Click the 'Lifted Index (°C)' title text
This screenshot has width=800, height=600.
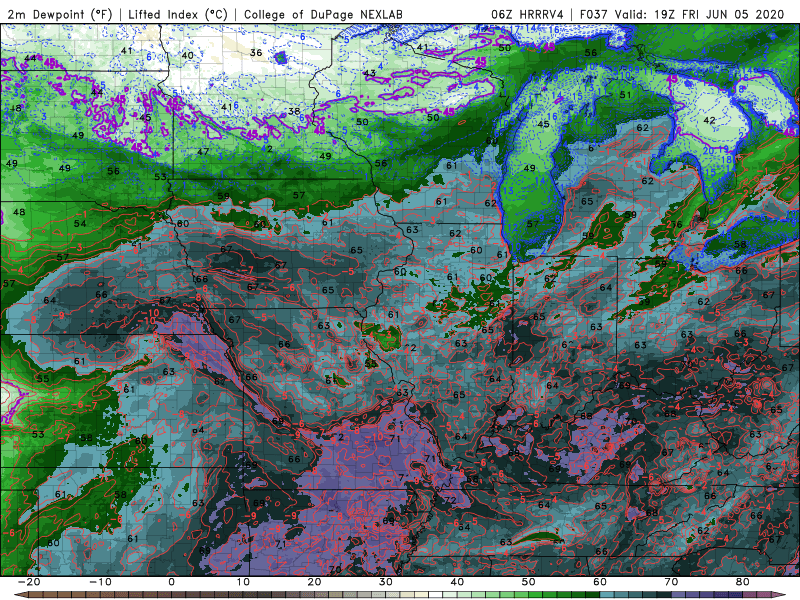[178, 14]
